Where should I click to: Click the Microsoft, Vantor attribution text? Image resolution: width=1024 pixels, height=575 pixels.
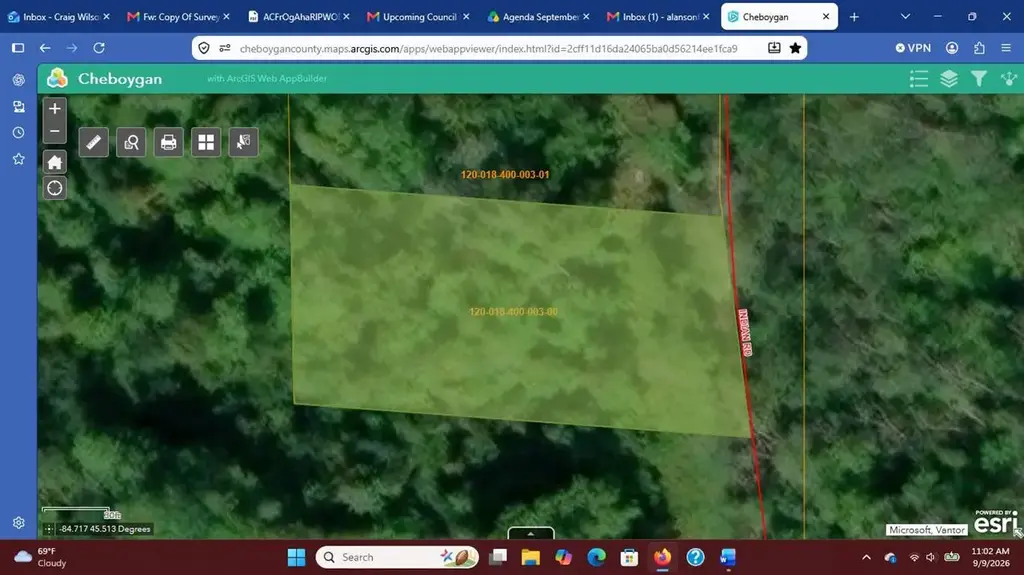[927, 530]
